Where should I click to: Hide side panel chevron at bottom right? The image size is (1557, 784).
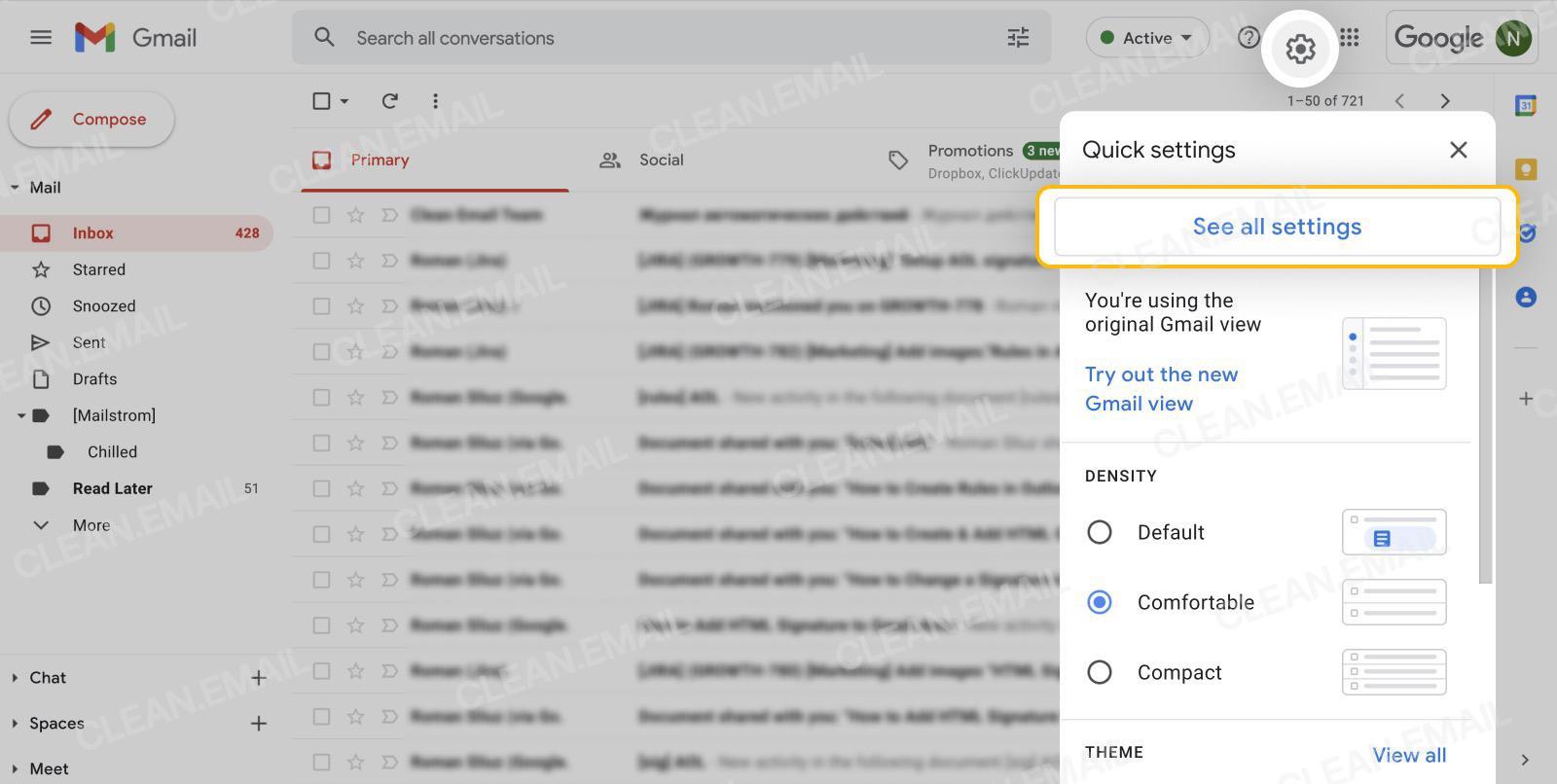[x=1525, y=760]
